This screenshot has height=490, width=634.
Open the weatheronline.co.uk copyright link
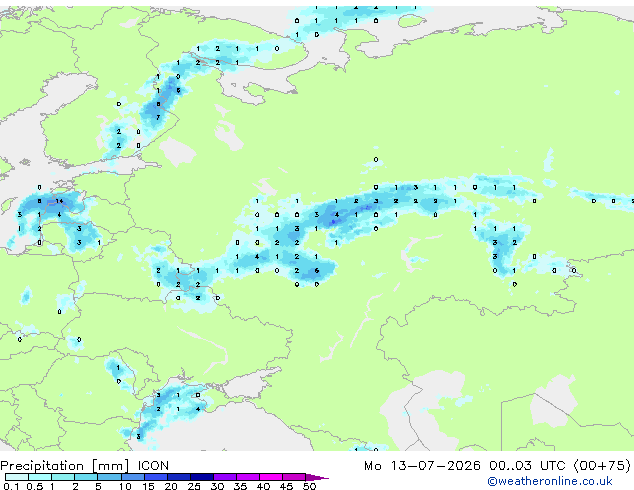click(x=550, y=481)
